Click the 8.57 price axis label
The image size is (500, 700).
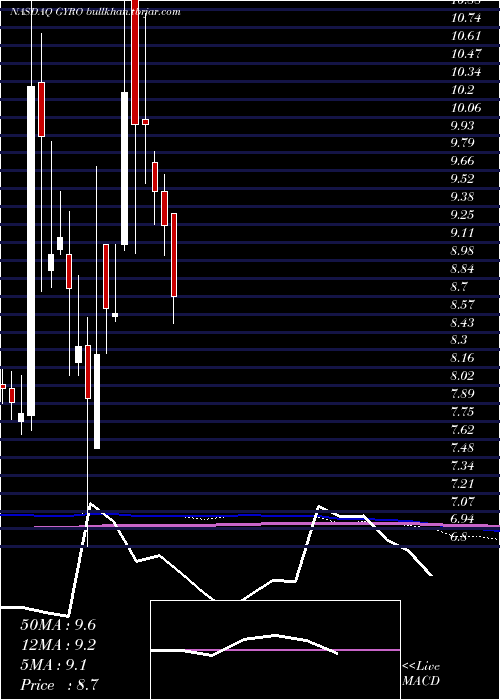coord(462,304)
